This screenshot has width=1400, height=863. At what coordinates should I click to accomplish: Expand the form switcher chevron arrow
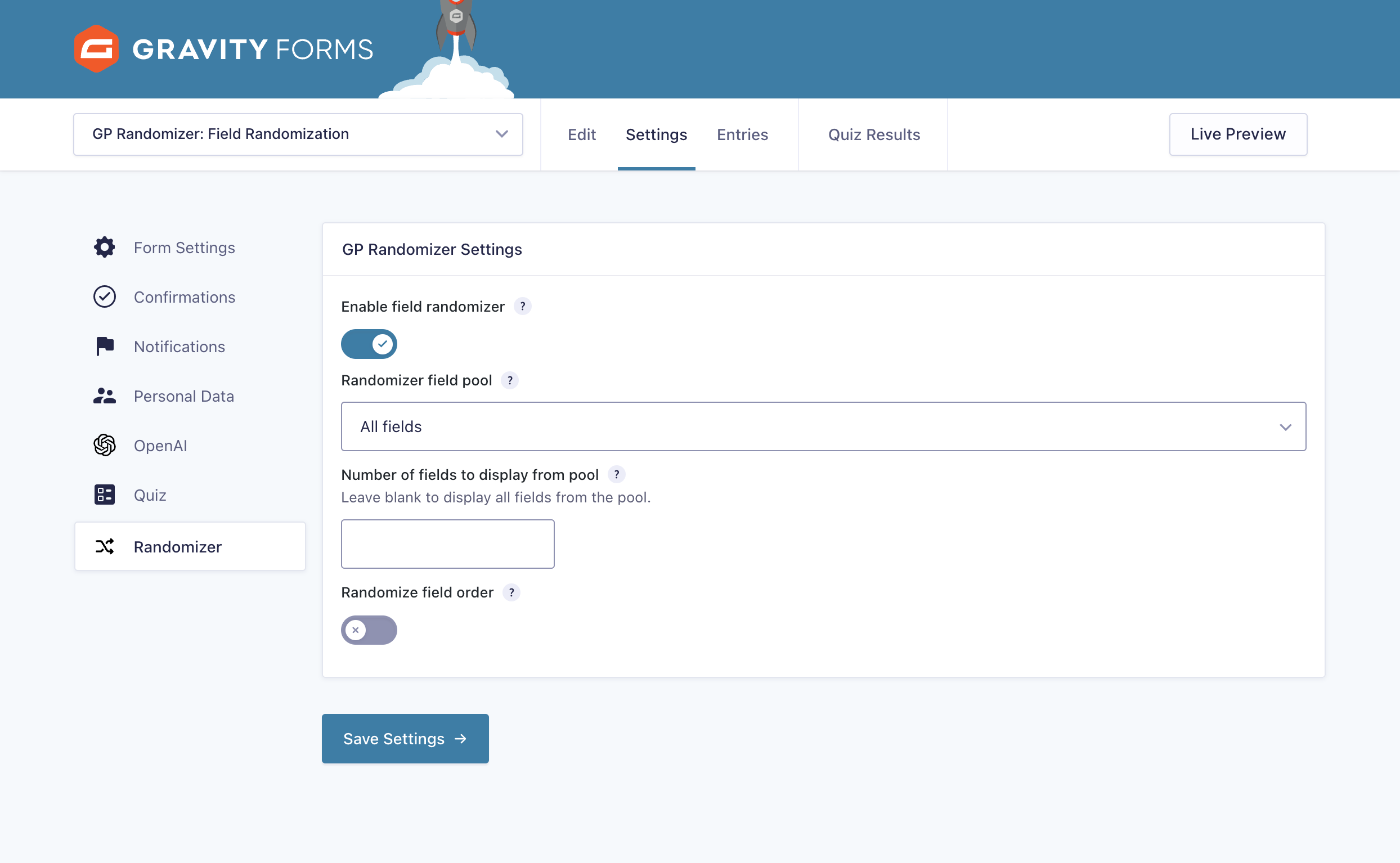point(502,134)
